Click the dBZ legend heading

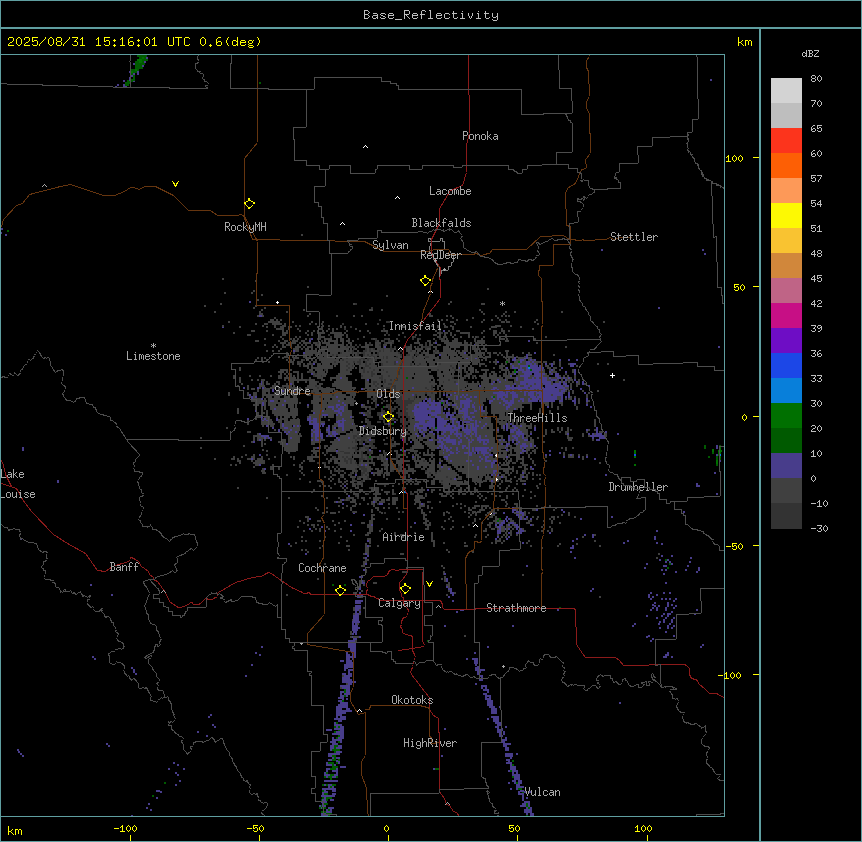[810, 54]
